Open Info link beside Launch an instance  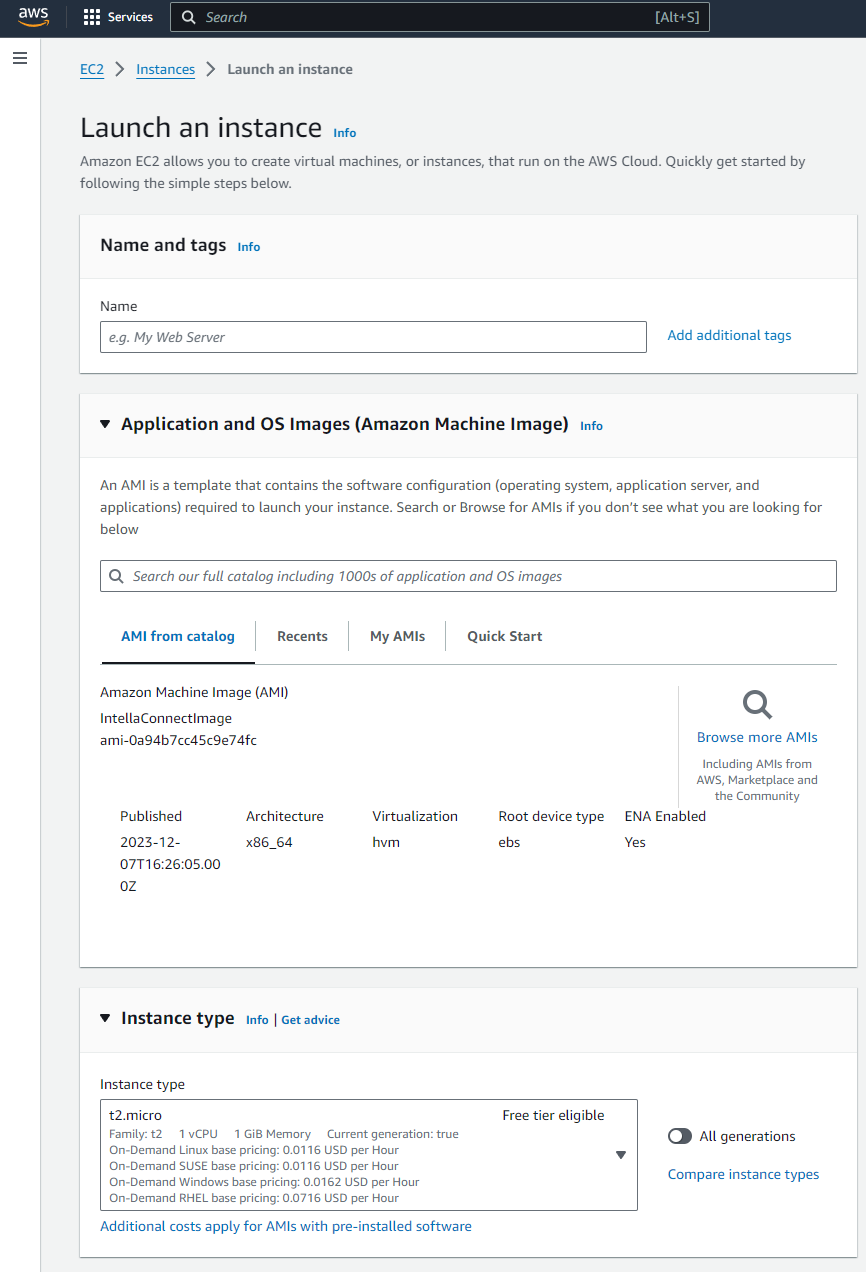(345, 133)
